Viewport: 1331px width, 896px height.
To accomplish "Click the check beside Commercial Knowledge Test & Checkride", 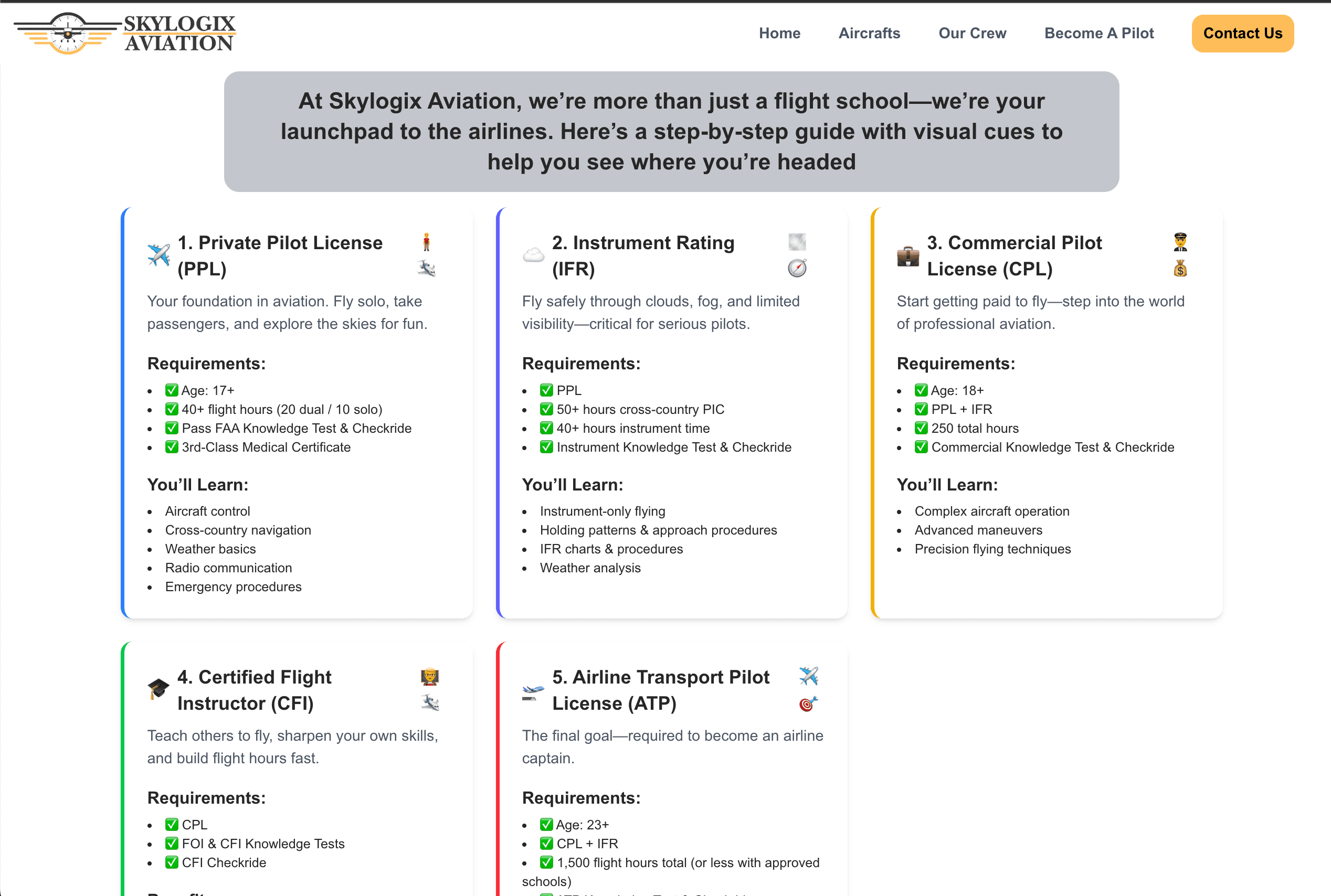I will [x=921, y=447].
